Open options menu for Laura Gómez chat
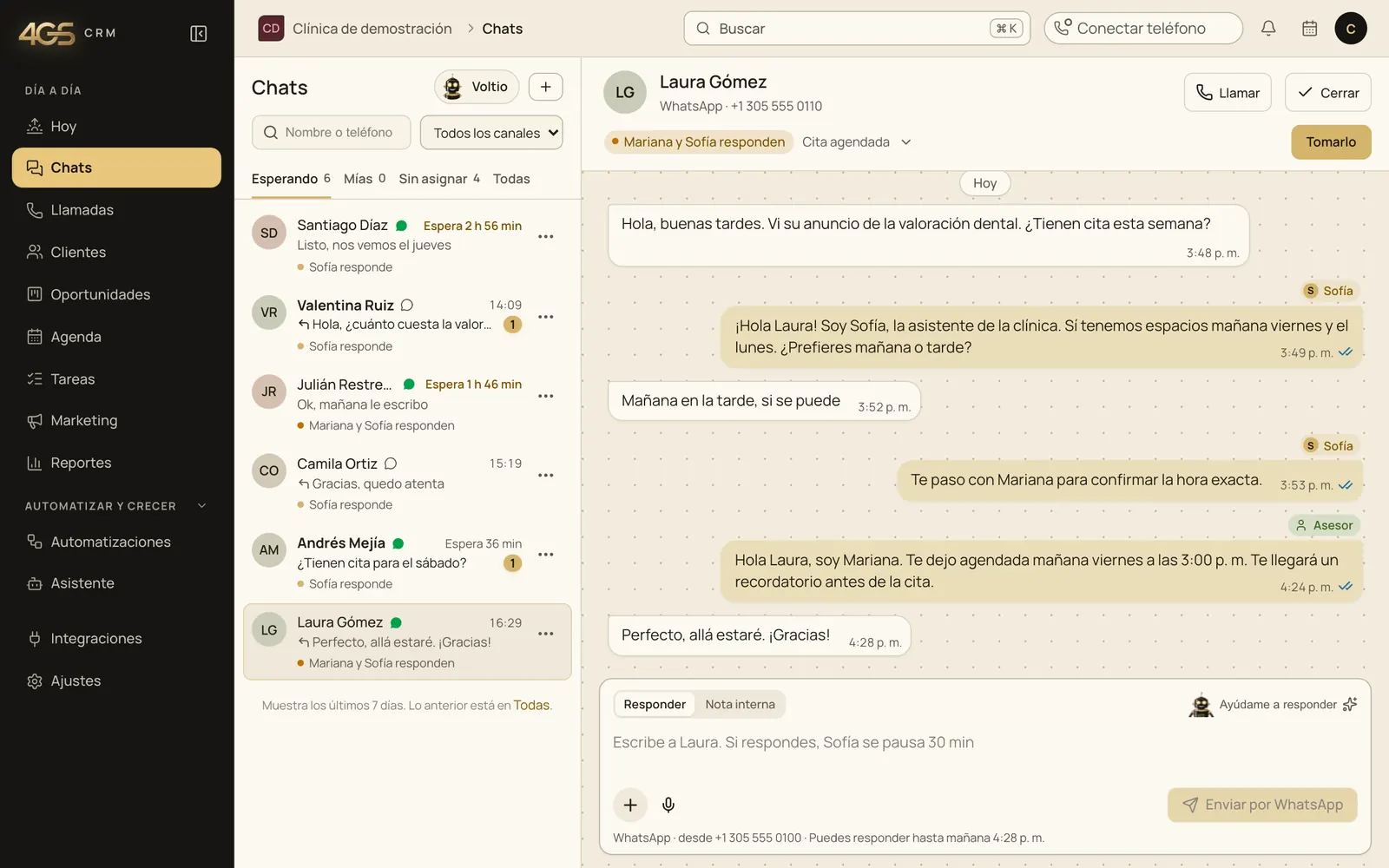 tap(546, 634)
